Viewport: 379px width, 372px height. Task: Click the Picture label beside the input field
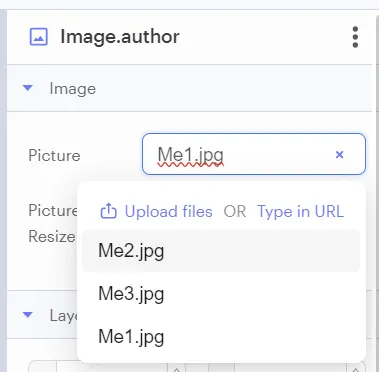tap(54, 155)
